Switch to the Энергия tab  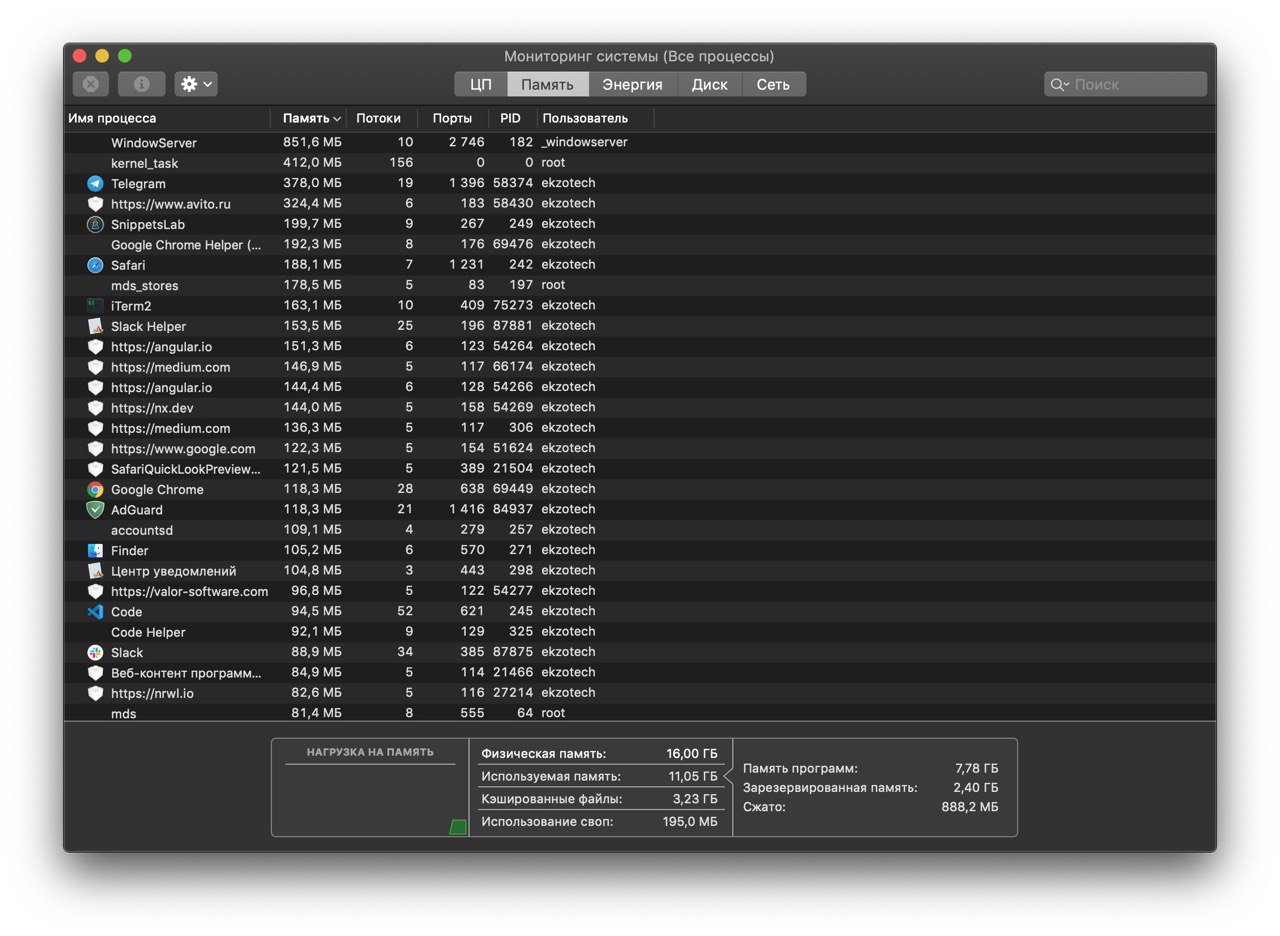pyautogui.click(x=632, y=84)
